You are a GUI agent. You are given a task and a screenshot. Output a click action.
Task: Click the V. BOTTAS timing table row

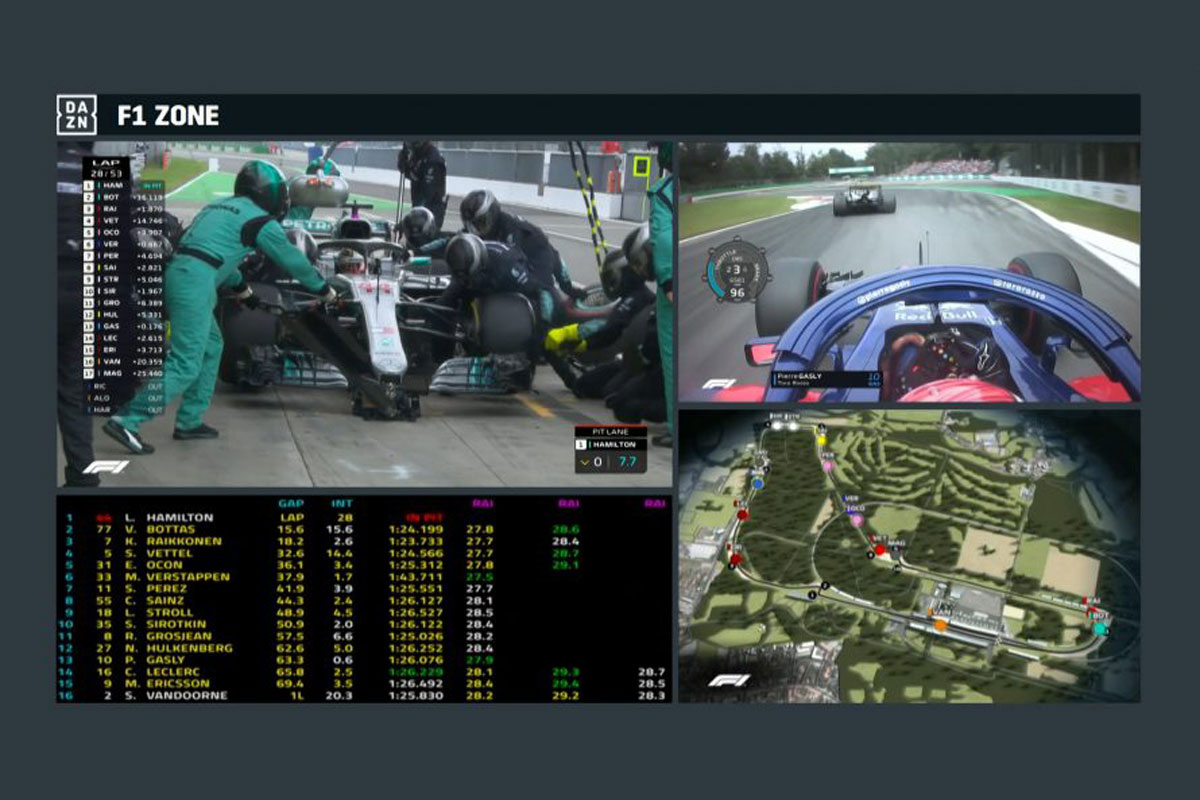point(364,529)
